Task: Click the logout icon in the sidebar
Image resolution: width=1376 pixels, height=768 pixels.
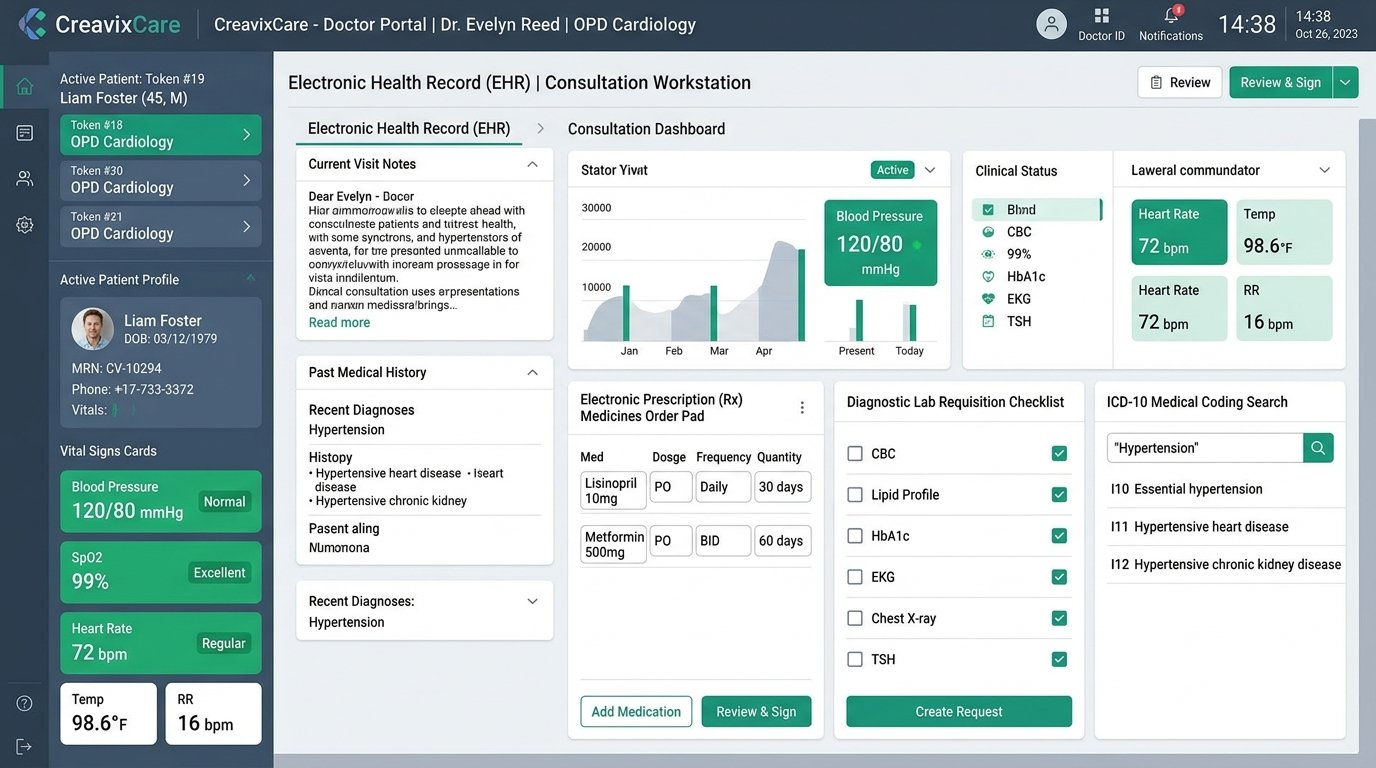Action: [x=24, y=747]
